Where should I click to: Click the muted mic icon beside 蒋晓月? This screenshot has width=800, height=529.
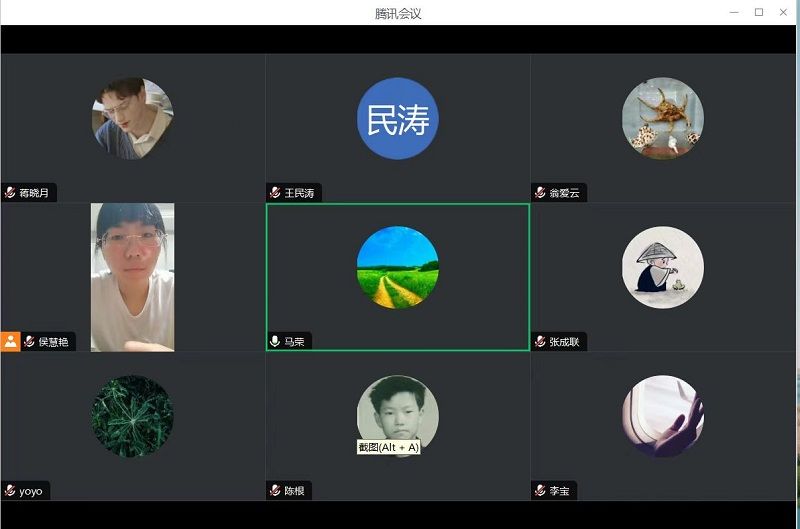pyautogui.click(x=10, y=192)
